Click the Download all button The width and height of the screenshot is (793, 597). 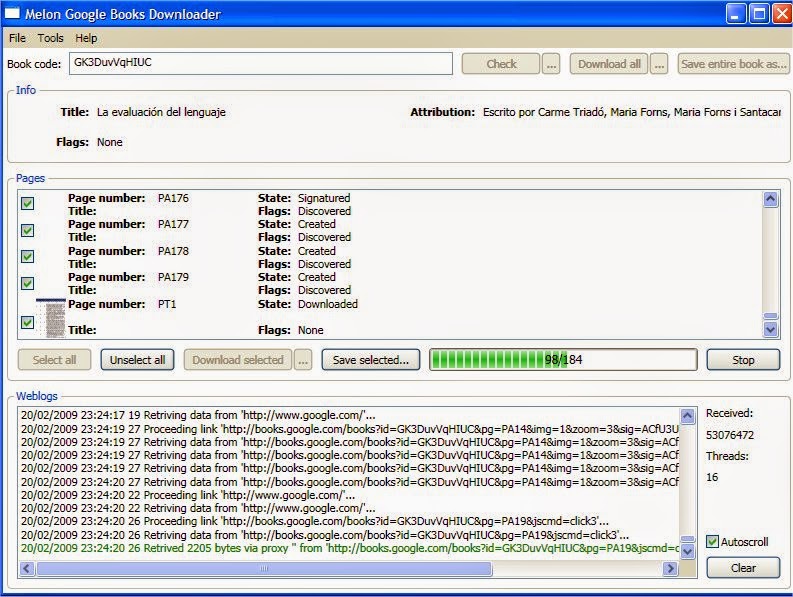tap(609, 64)
